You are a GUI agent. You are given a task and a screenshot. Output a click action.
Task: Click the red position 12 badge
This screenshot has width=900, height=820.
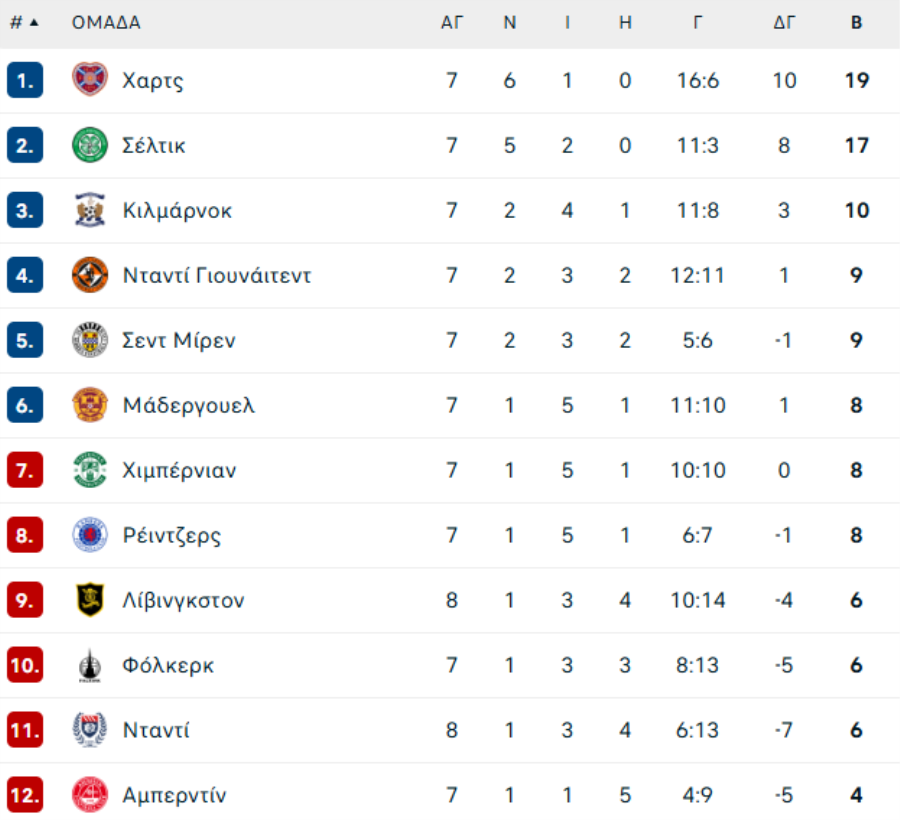click(x=25, y=795)
